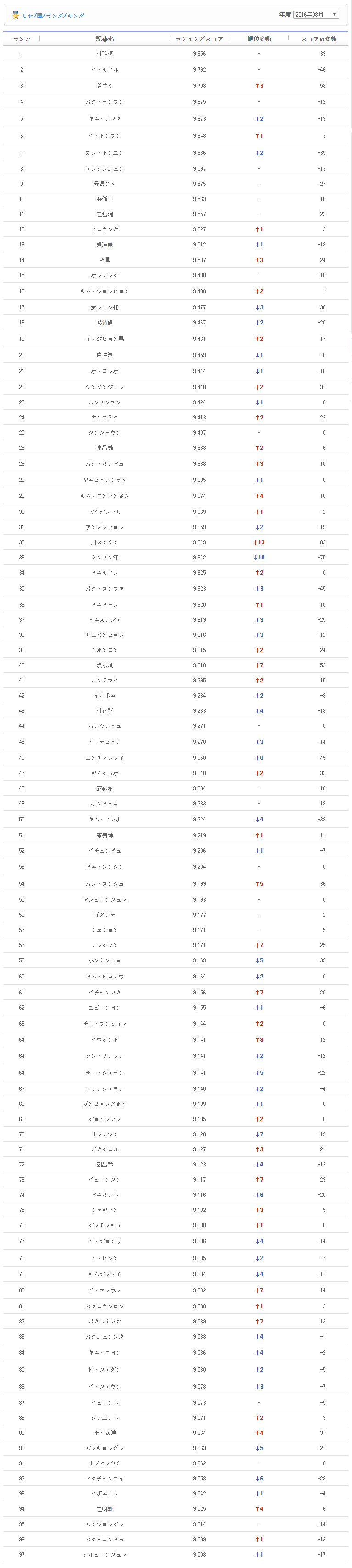
Task: Sort by the ランク column header
Action: 22,39
